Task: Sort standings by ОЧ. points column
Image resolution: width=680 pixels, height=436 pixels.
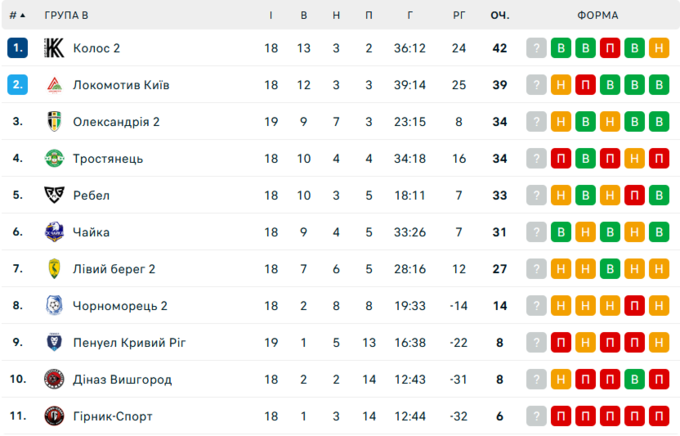Action: point(499,15)
